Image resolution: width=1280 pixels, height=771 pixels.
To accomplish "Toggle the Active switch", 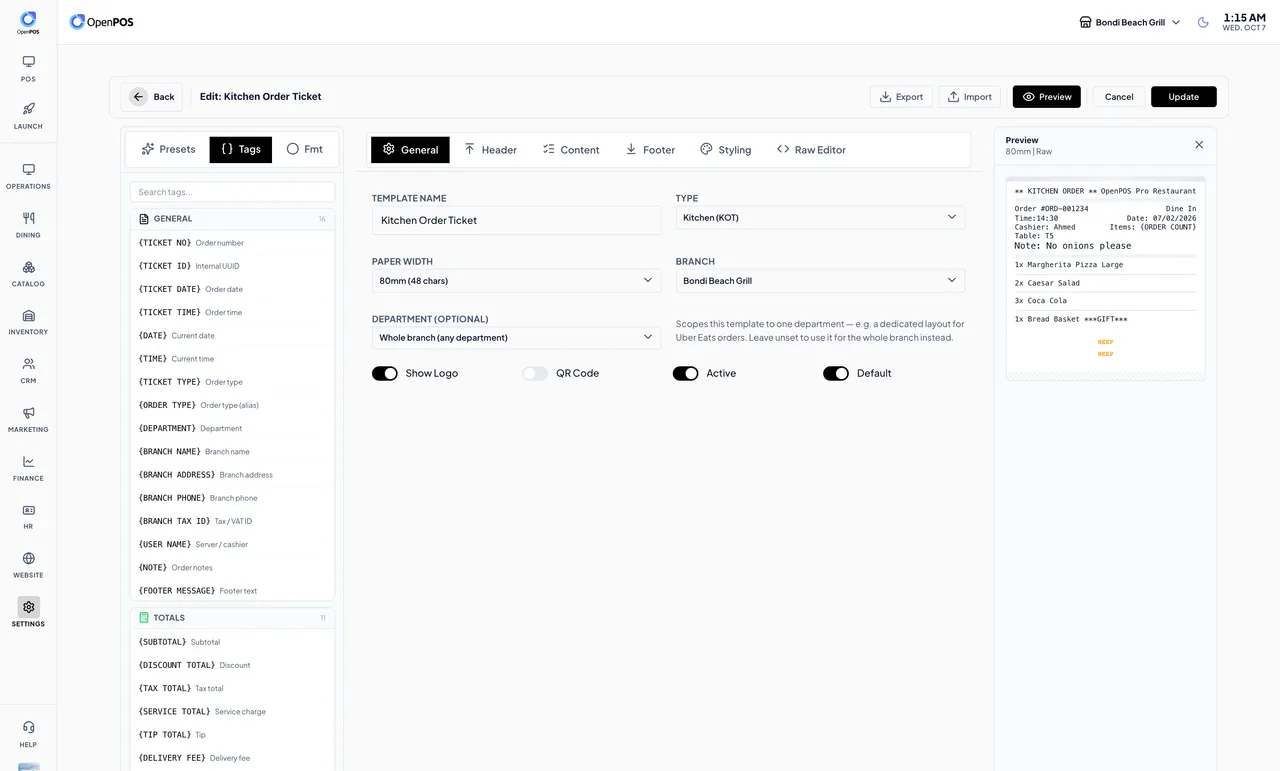I will pos(685,373).
